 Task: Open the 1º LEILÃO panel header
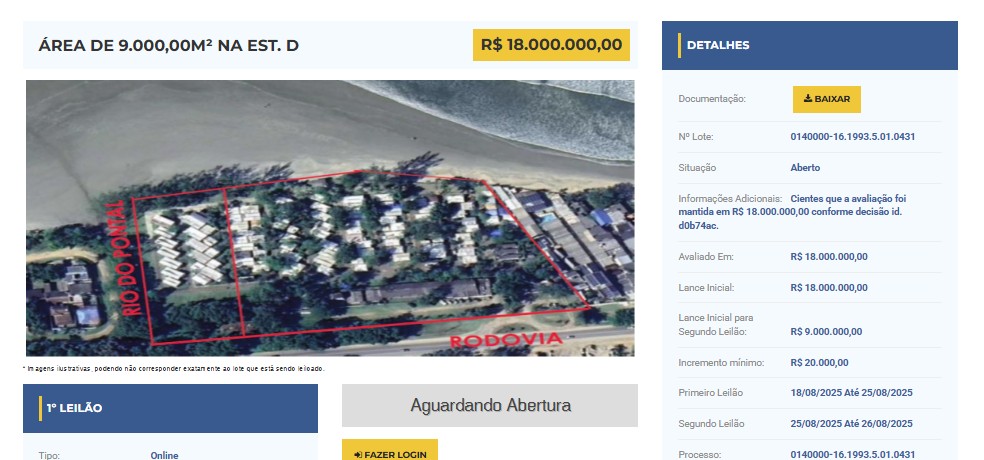tap(170, 409)
